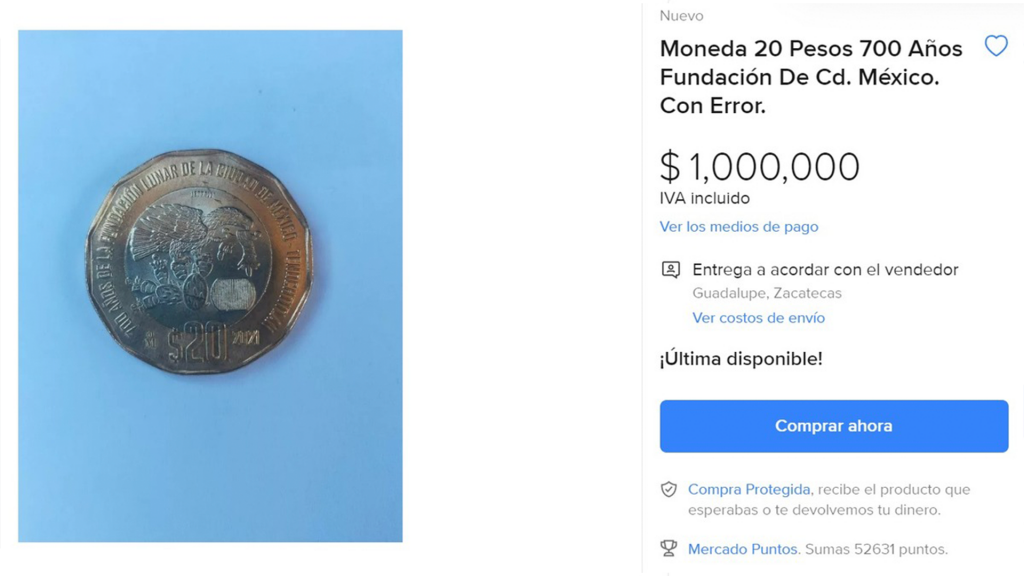Add listing to favorites with heart icon
The height and width of the screenshot is (576, 1024).
click(996, 46)
